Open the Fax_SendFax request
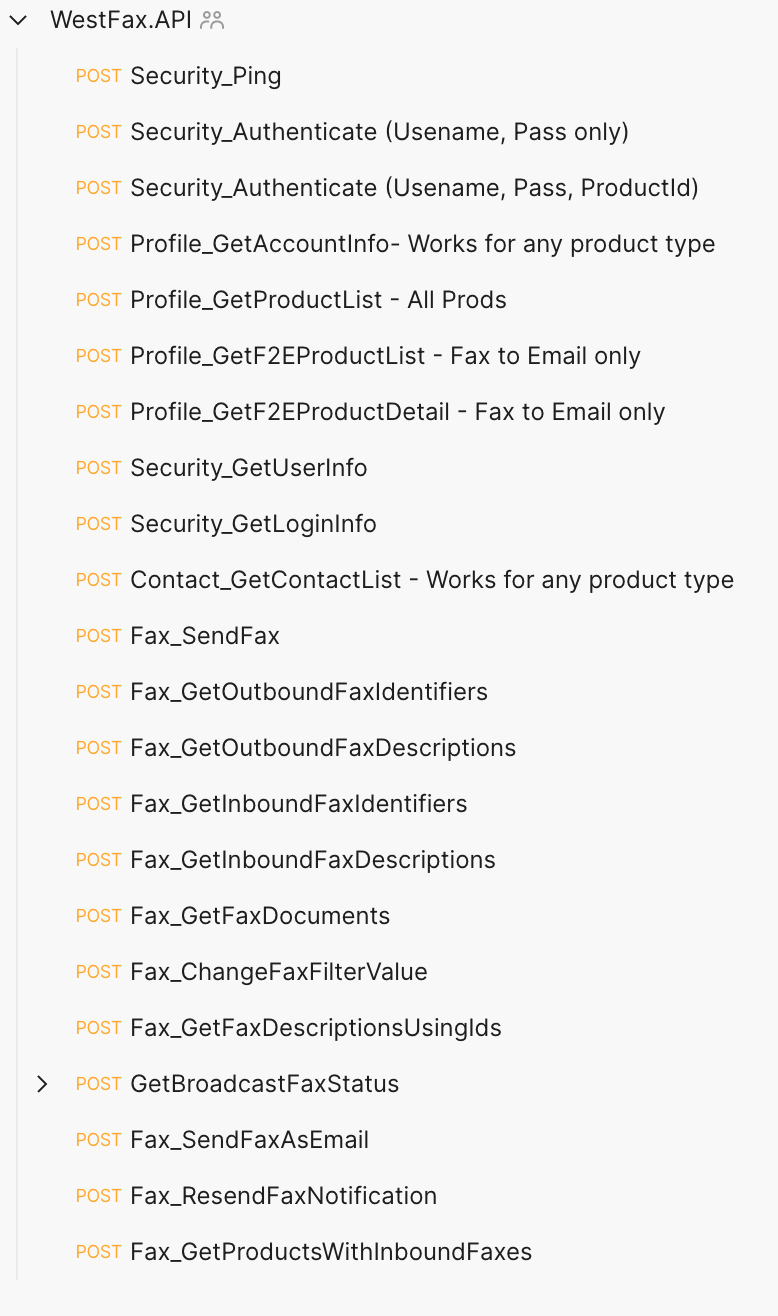Screen dimensions: 778x1316 point(205,636)
